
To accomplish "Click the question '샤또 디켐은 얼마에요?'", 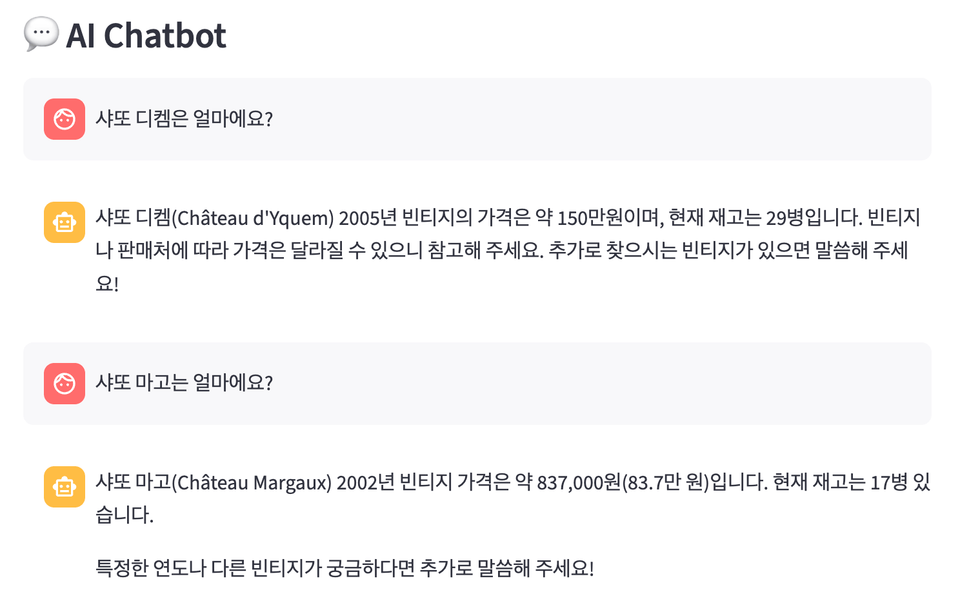I will [184, 119].
